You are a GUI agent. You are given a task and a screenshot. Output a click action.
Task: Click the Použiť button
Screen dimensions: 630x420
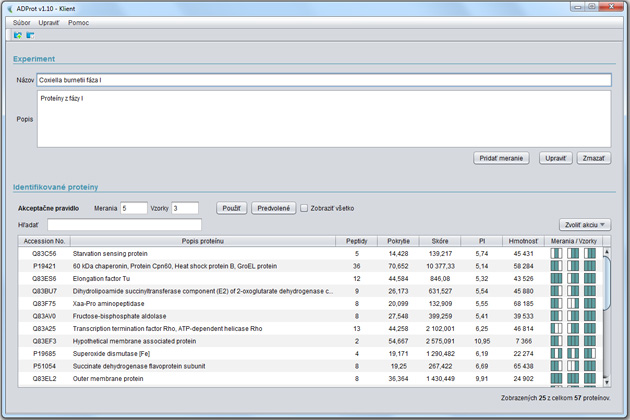click(232, 208)
